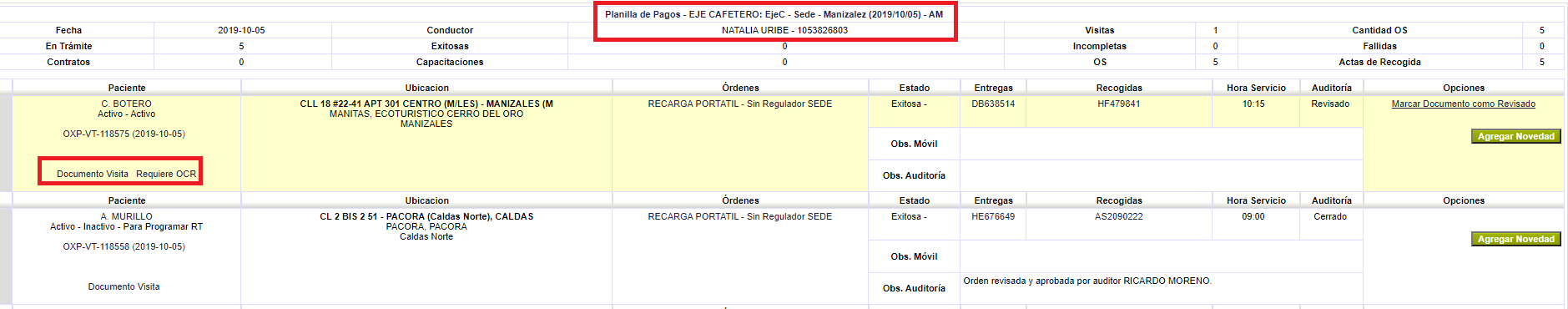Viewport: 1568px width, 309px height.
Task: Select patient name A. MURILLO
Action: (x=127, y=216)
